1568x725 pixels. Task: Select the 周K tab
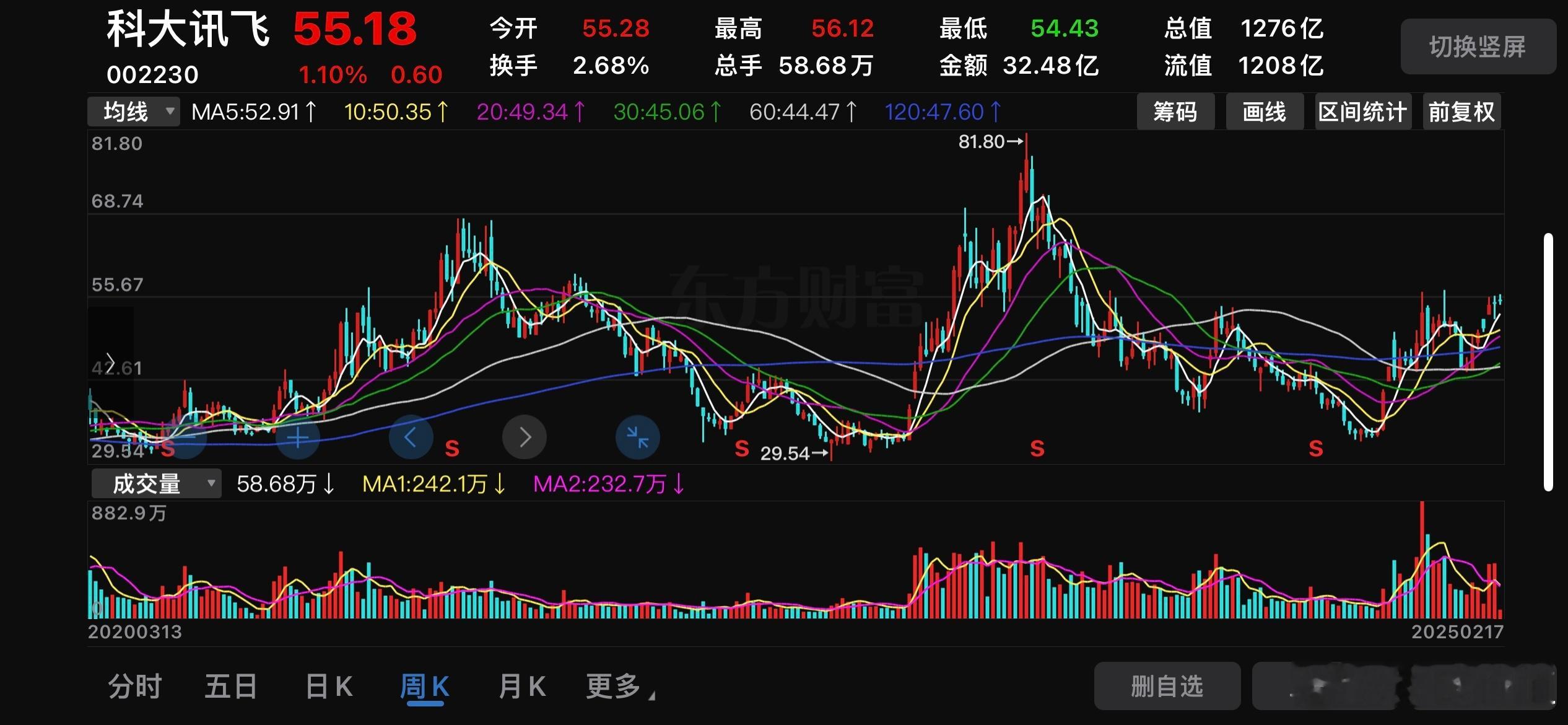click(x=425, y=688)
